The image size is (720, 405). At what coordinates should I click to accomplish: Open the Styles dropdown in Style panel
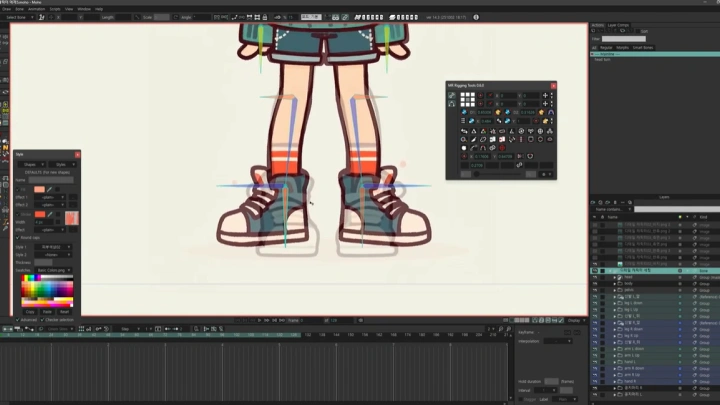pos(61,164)
